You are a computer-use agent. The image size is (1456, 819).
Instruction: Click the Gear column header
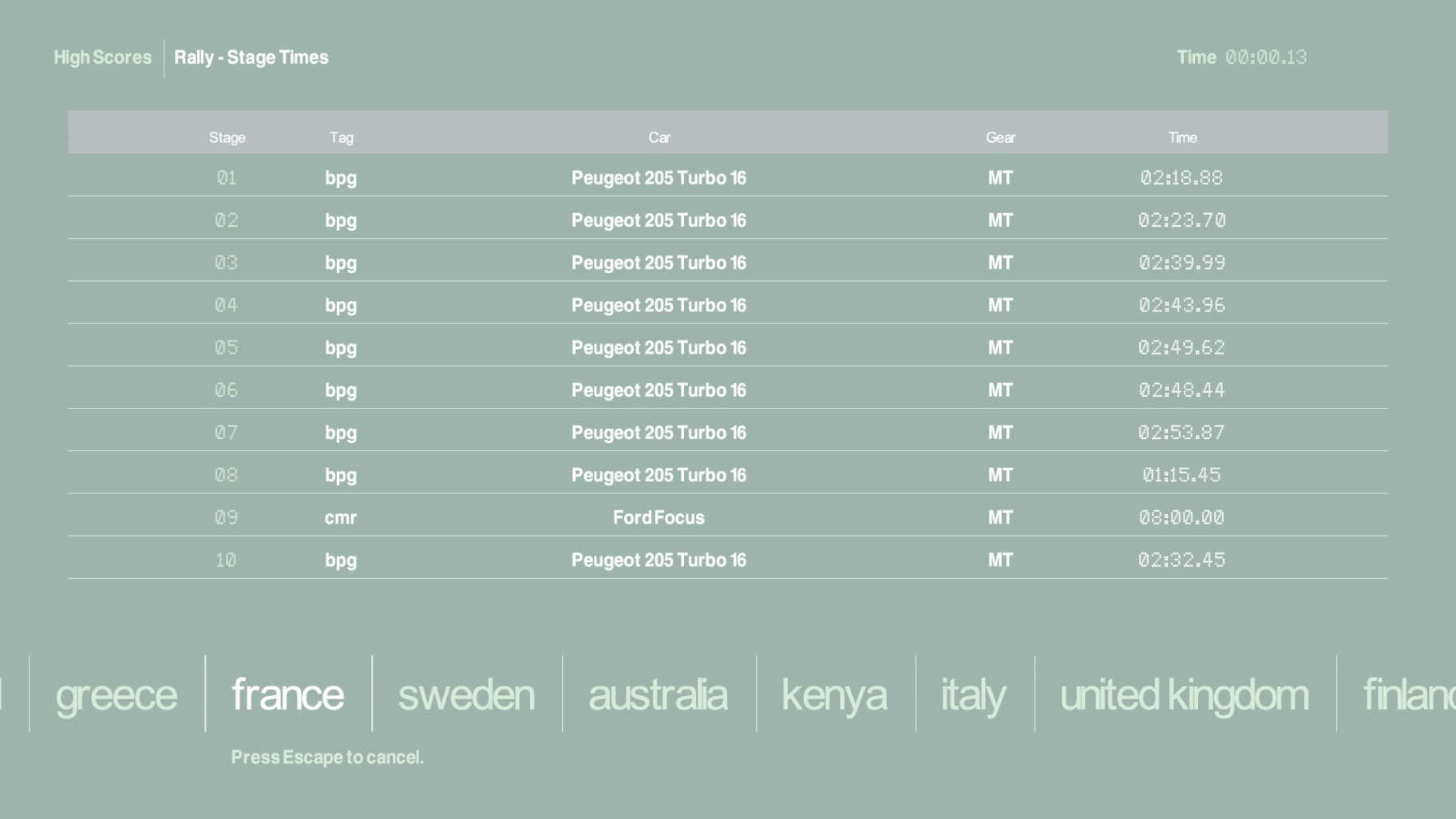1000,137
